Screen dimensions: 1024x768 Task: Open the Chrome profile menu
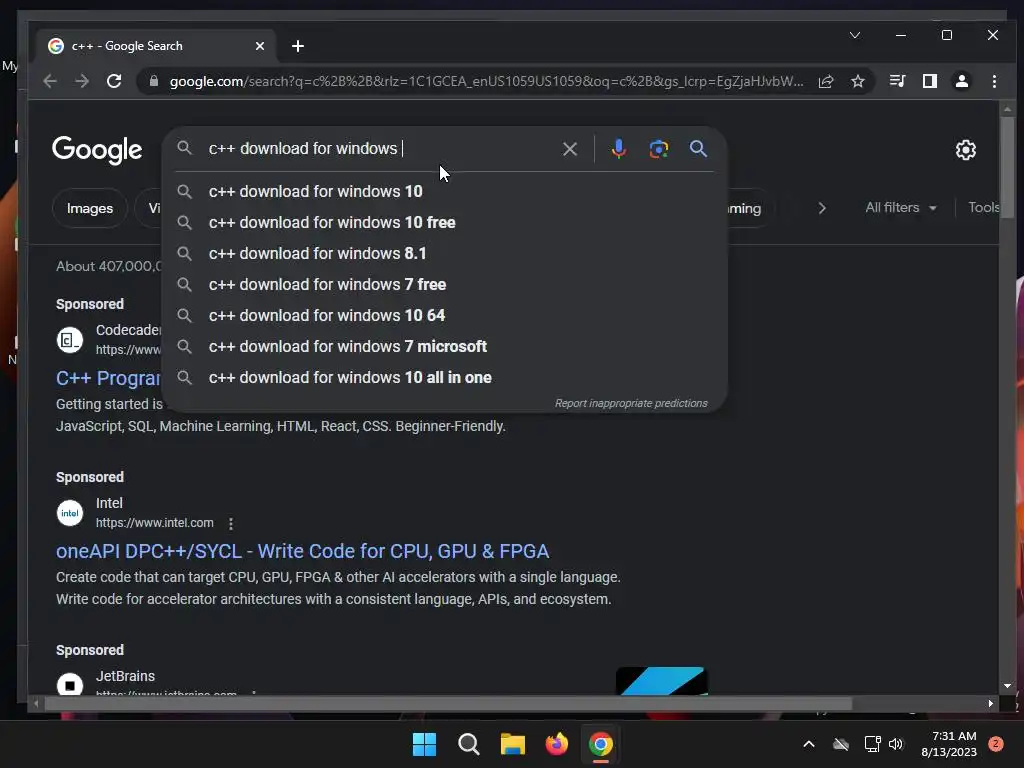pos(962,81)
